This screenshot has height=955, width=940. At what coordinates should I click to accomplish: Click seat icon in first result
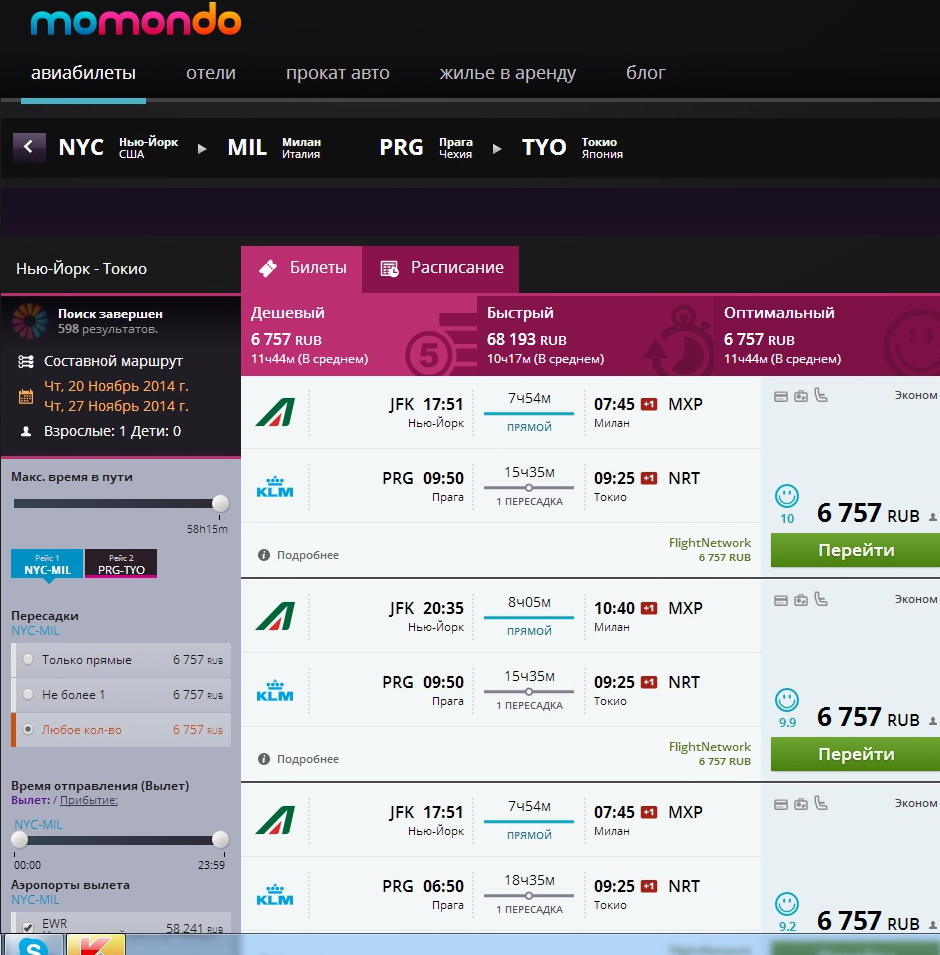(821, 395)
